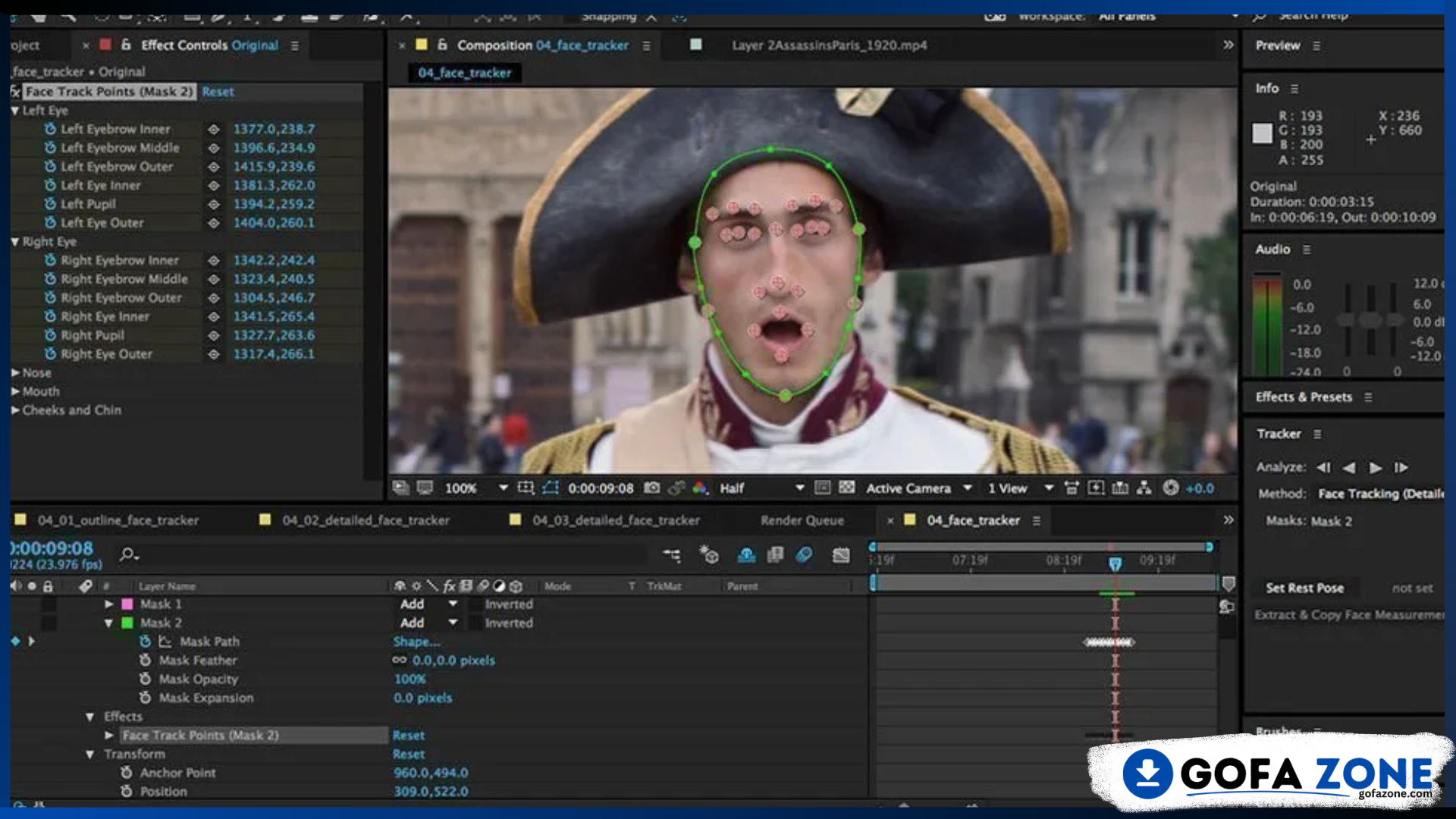The width and height of the screenshot is (1456, 819).
Task: Toggle stopwatch for Mask Path
Action: [x=145, y=642]
